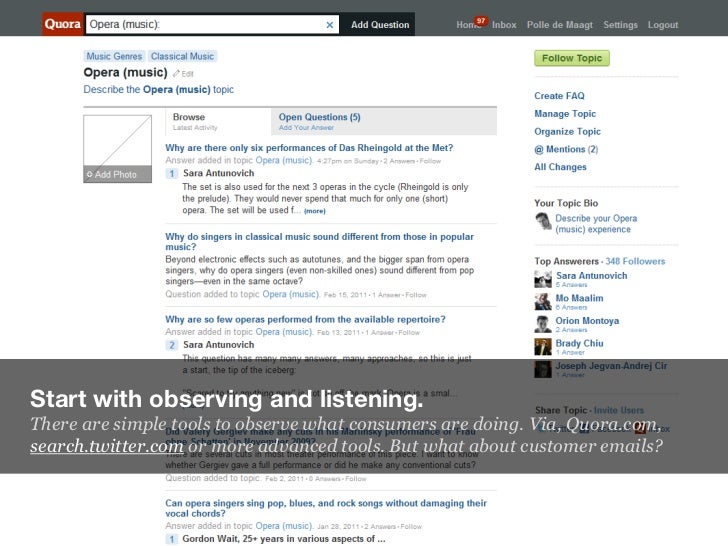Click the Opera (music) search field
Image resolution: width=728 pixels, height=546 pixels.
[x=212, y=25]
